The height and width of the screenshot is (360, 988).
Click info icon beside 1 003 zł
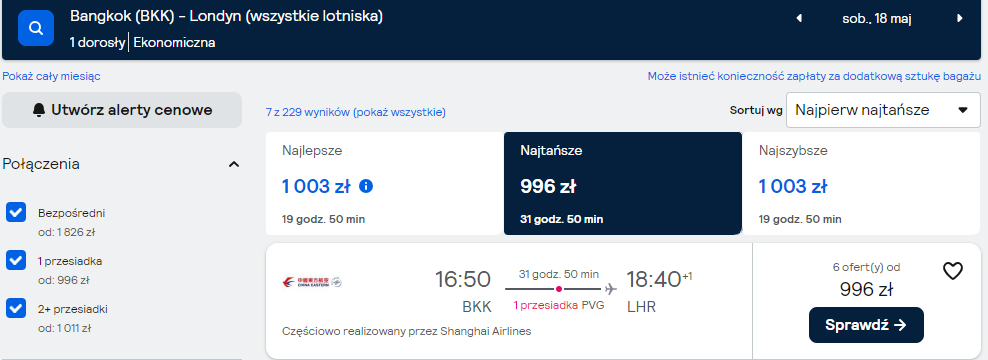pyautogui.click(x=365, y=187)
